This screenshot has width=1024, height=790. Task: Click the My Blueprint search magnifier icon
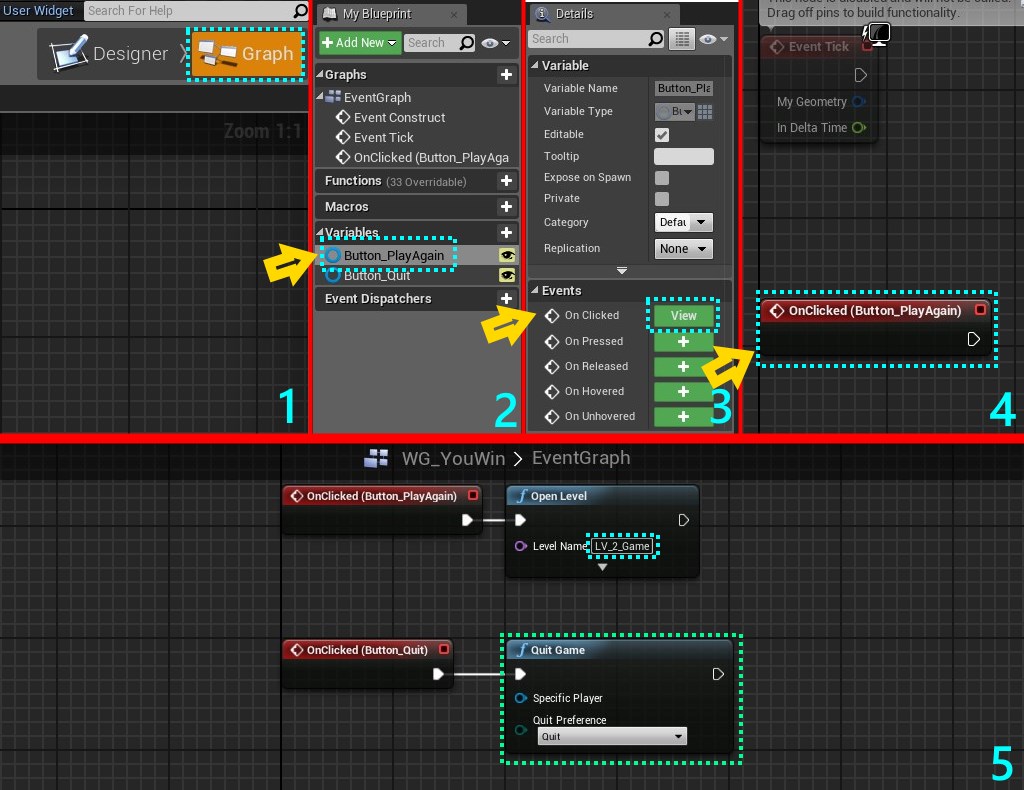[466, 43]
